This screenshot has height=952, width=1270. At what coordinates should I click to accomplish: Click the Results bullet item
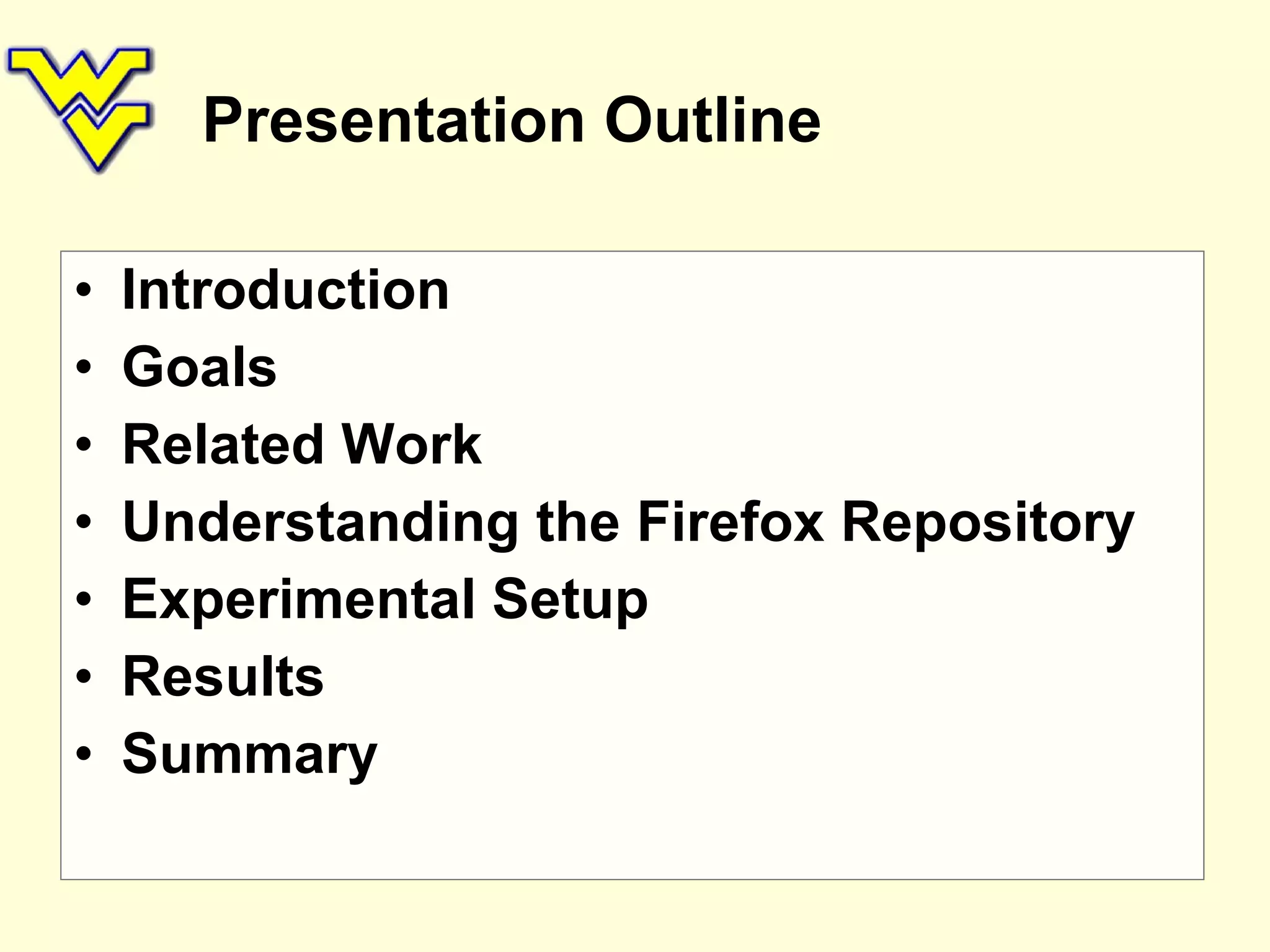(223, 676)
